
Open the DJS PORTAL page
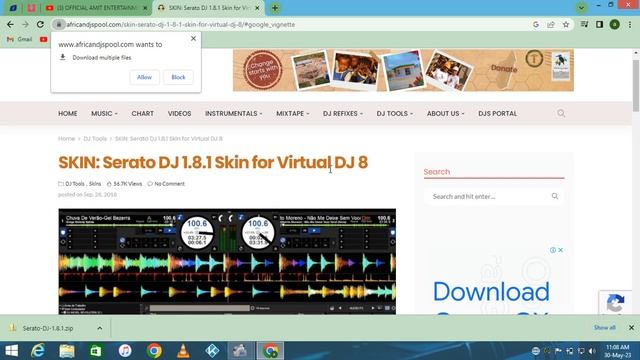498,113
